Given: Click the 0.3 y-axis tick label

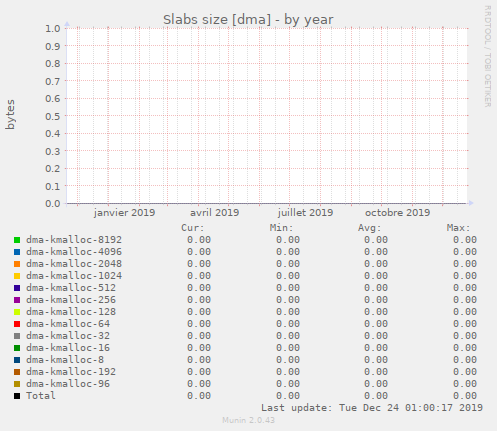Looking at the screenshot, I should (53, 151).
